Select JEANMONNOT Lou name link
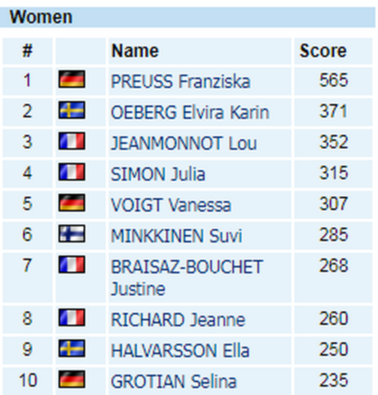Image resolution: width=378 pixels, height=395 pixels. [184, 143]
